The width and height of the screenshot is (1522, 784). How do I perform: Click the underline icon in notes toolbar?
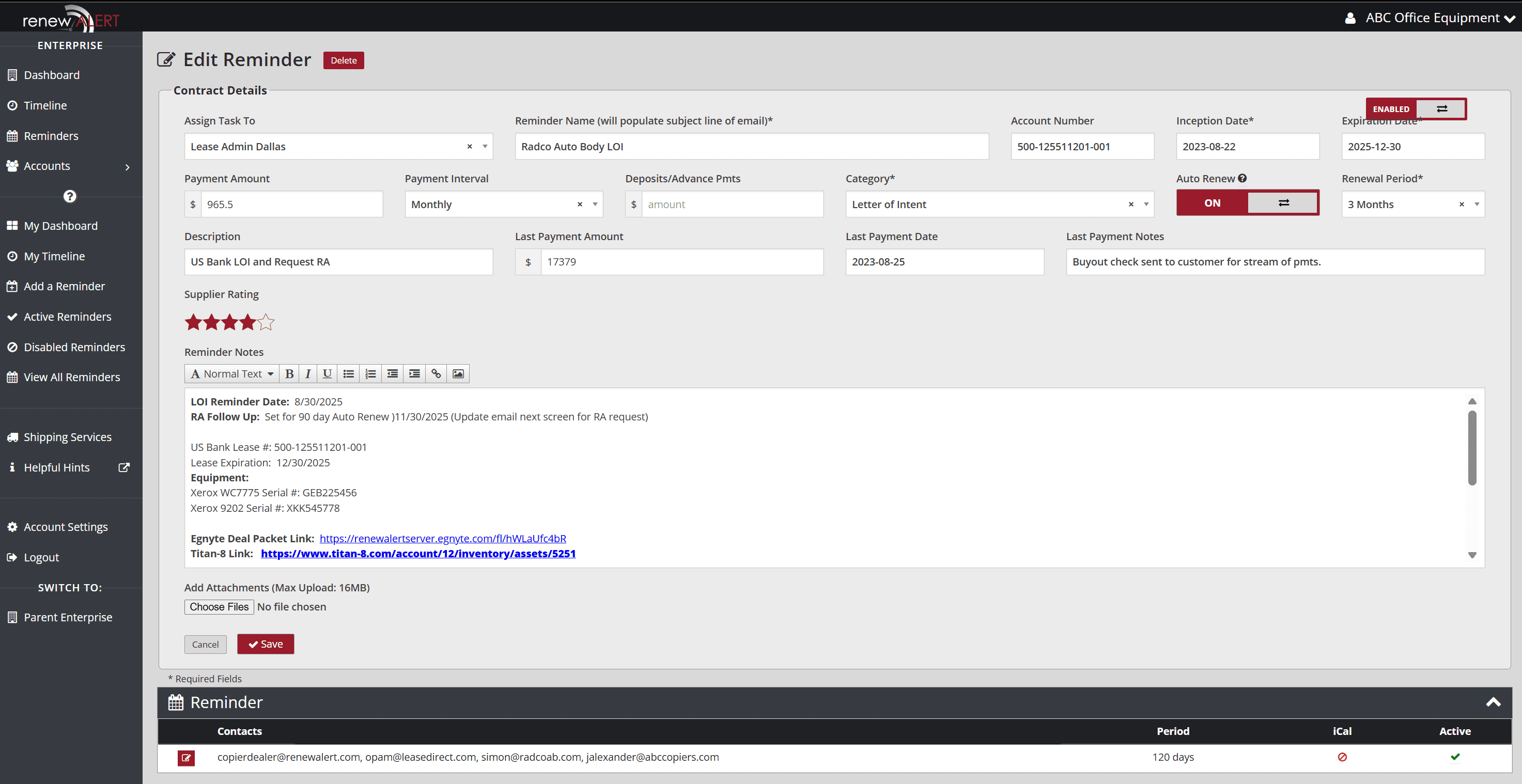tap(327, 373)
